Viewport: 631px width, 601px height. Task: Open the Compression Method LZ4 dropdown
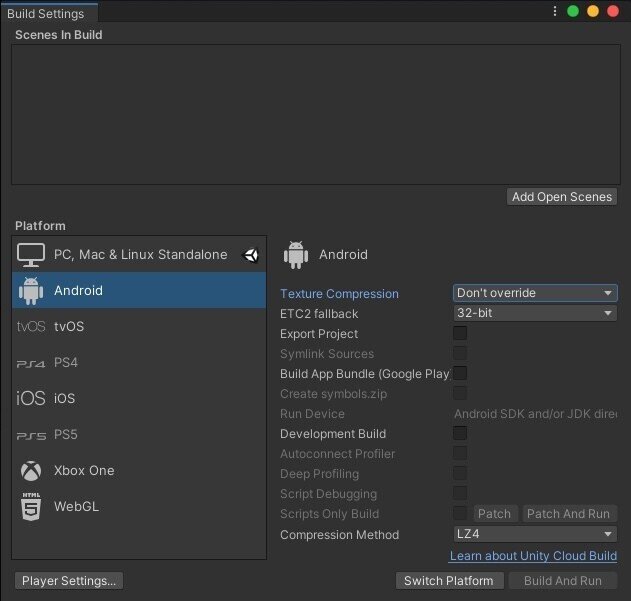535,534
